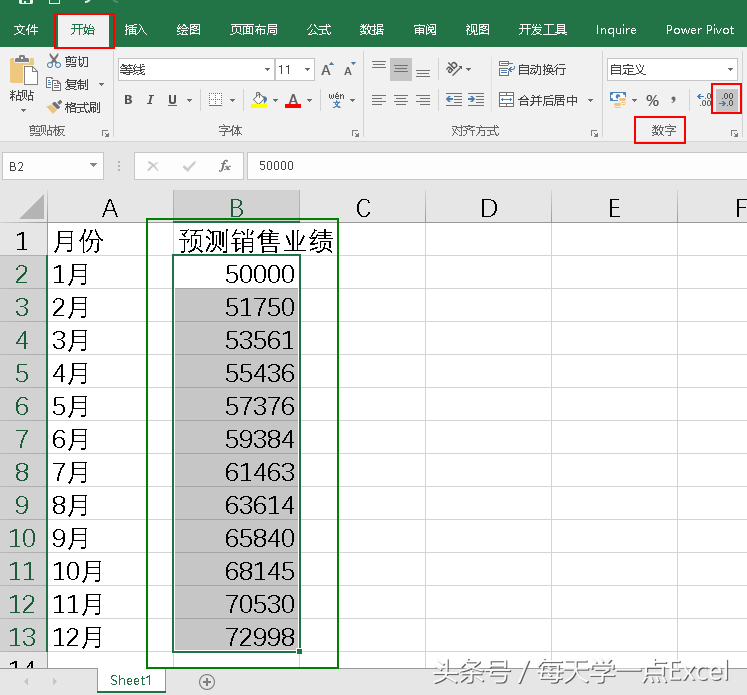747x695 pixels.
Task: Center text horizontally
Action: pyautogui.click(x=401, y=100)
